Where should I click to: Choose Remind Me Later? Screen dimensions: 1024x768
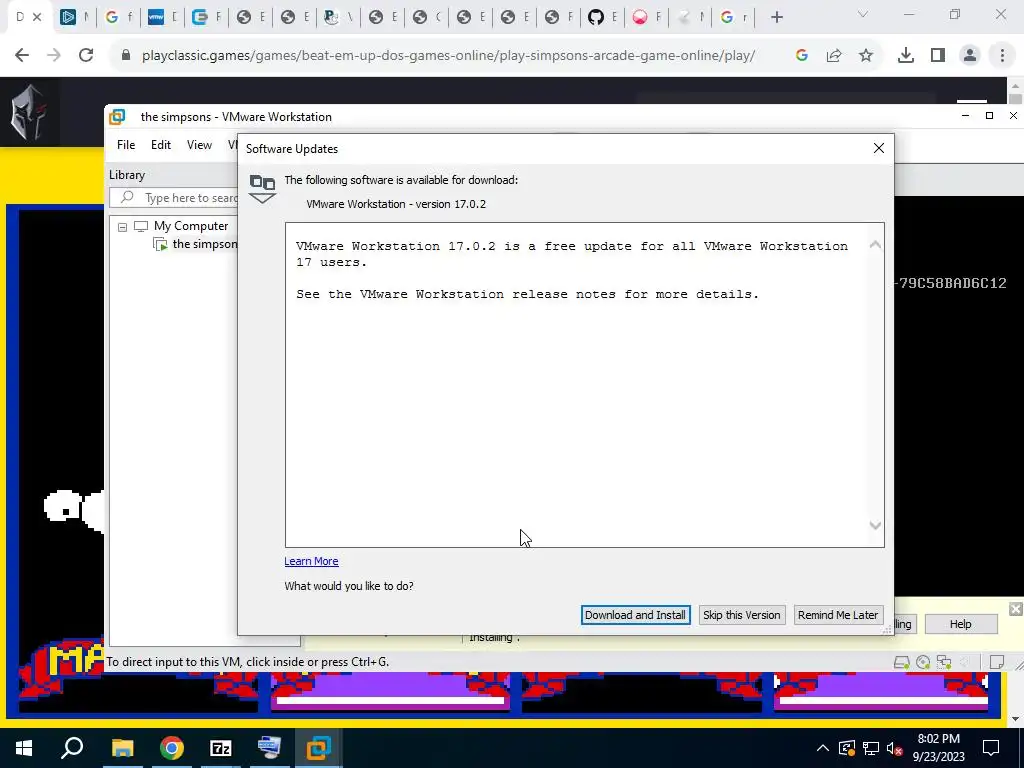pos(838,615)
